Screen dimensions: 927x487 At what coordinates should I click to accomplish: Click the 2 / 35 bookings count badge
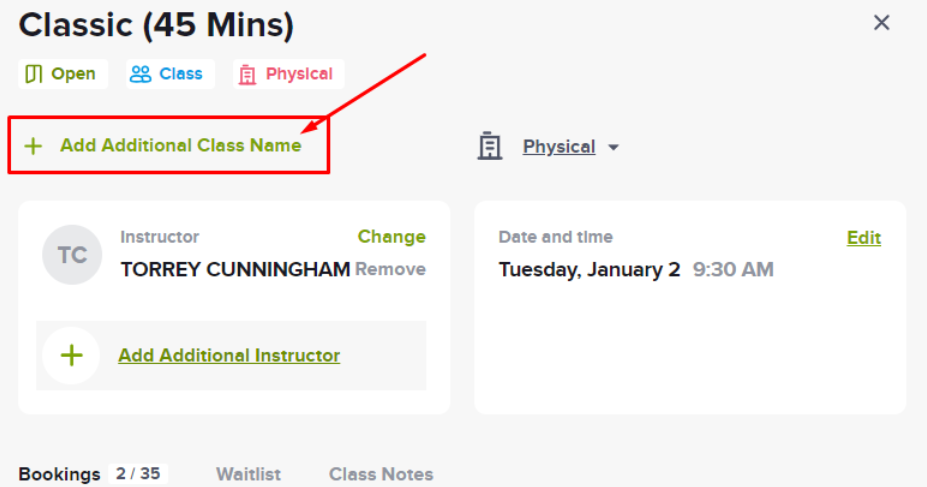tap(138, 473)
